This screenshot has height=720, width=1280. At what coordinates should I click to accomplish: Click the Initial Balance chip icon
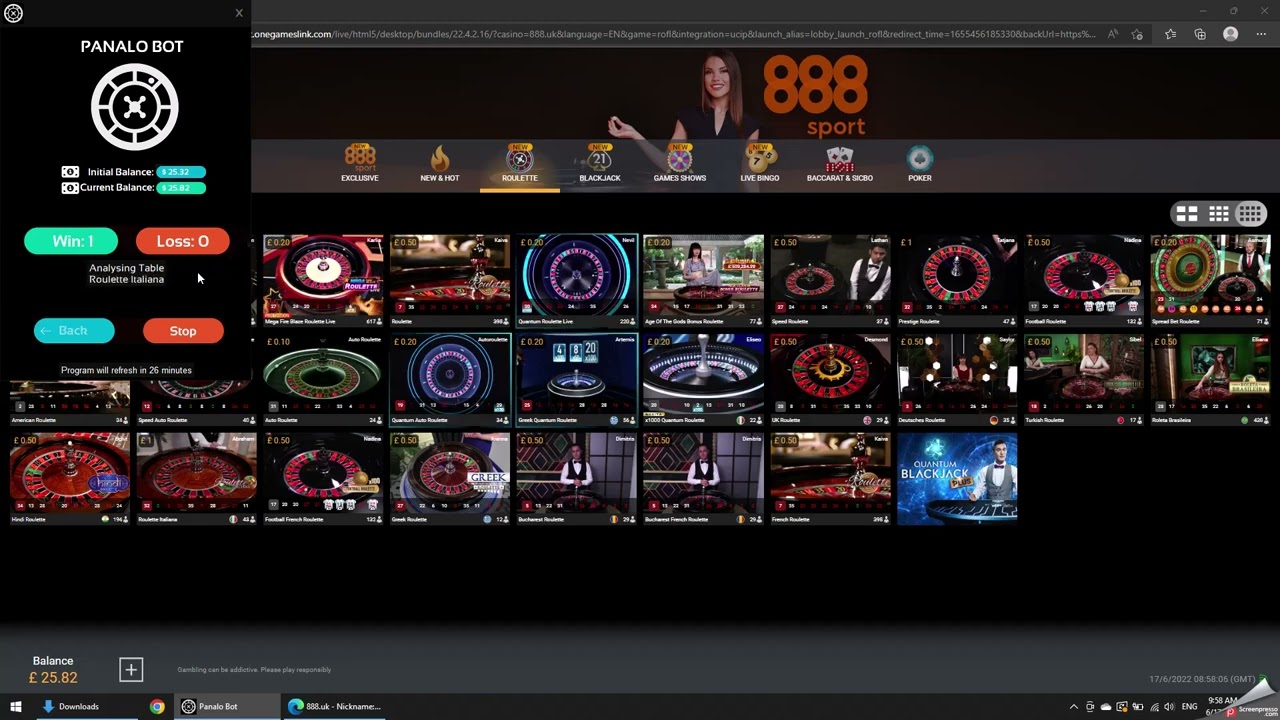tap(70, 172)
